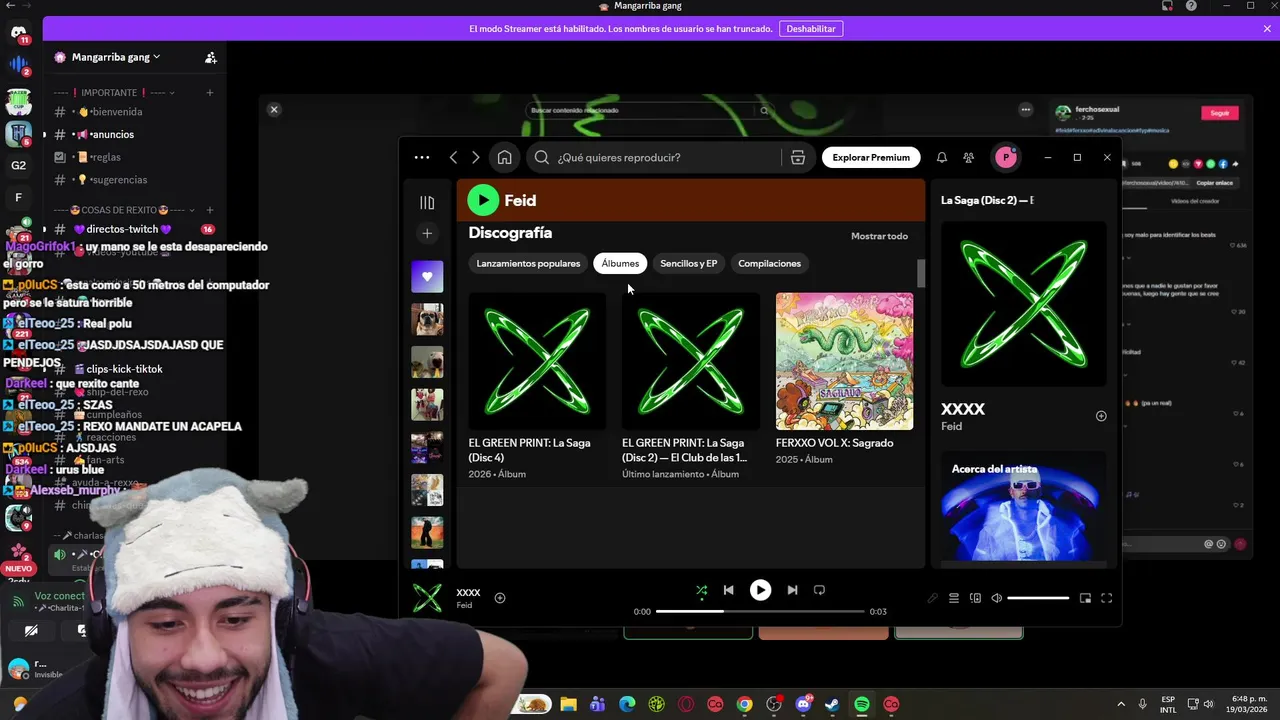Select Compilaciones filter
This screenshot has height=720, width=1280.
[769, 263]
